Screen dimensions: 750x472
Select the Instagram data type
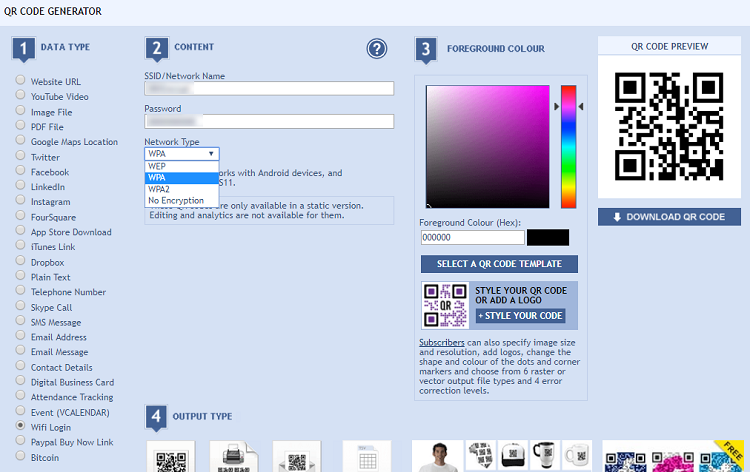[20, 200]
